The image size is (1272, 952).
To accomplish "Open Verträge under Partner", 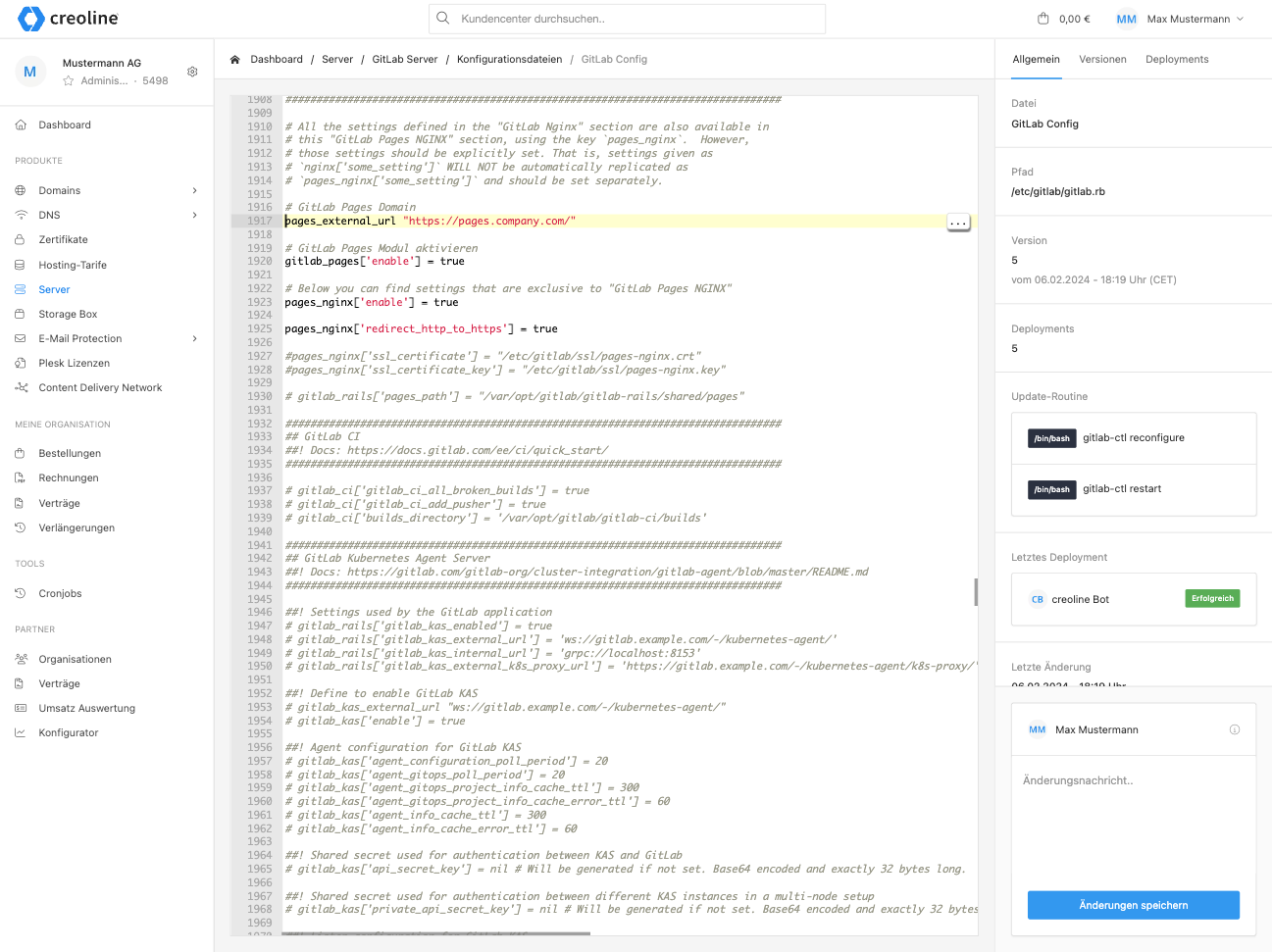I will pyautogui.click(x=59, y=683).
